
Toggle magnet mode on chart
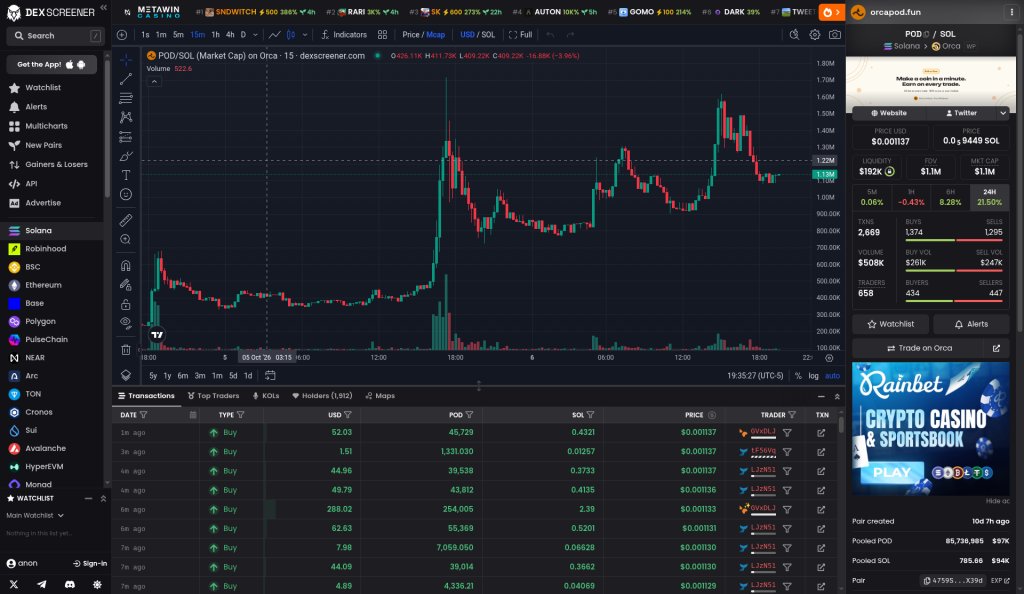click(x=125, y=266)
